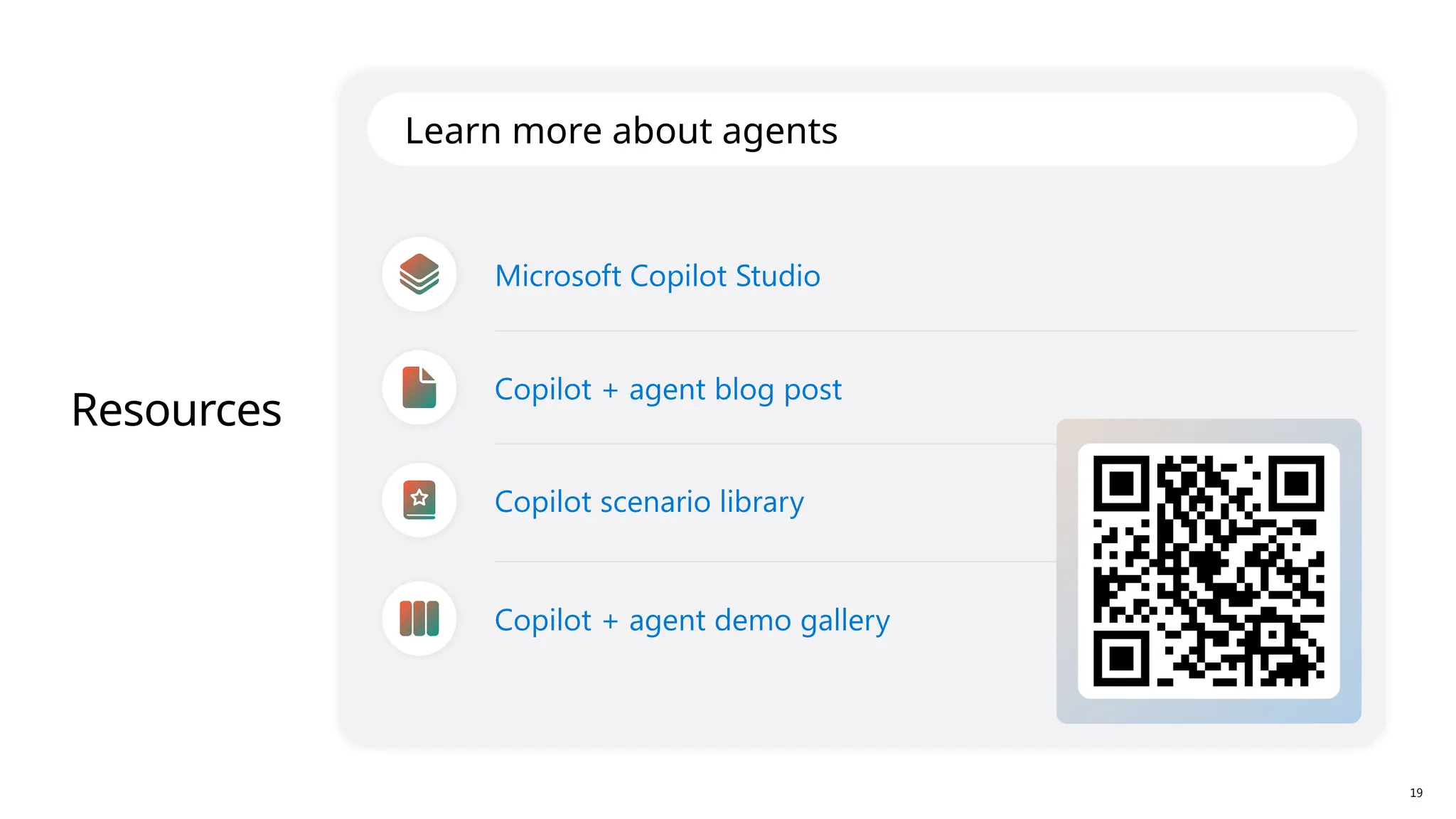Follow the Copilot scenario library link
Image resolution: width=1456 pixels, height=819 pixels.
pyautogui.click(x=649, y=502)
